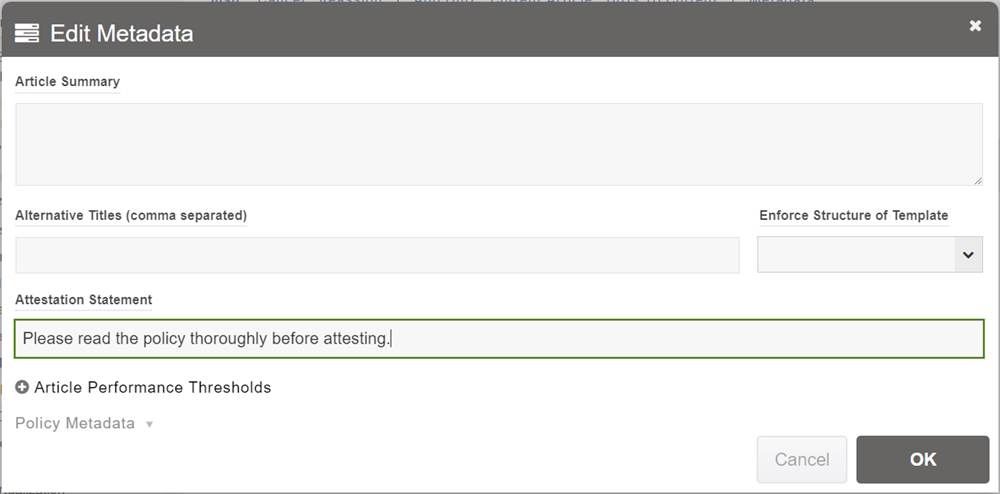Viewport: 1000px width, 494px height.
Task: Click the Enforce Structure of Template label
Action: click(x=853, y=215)
